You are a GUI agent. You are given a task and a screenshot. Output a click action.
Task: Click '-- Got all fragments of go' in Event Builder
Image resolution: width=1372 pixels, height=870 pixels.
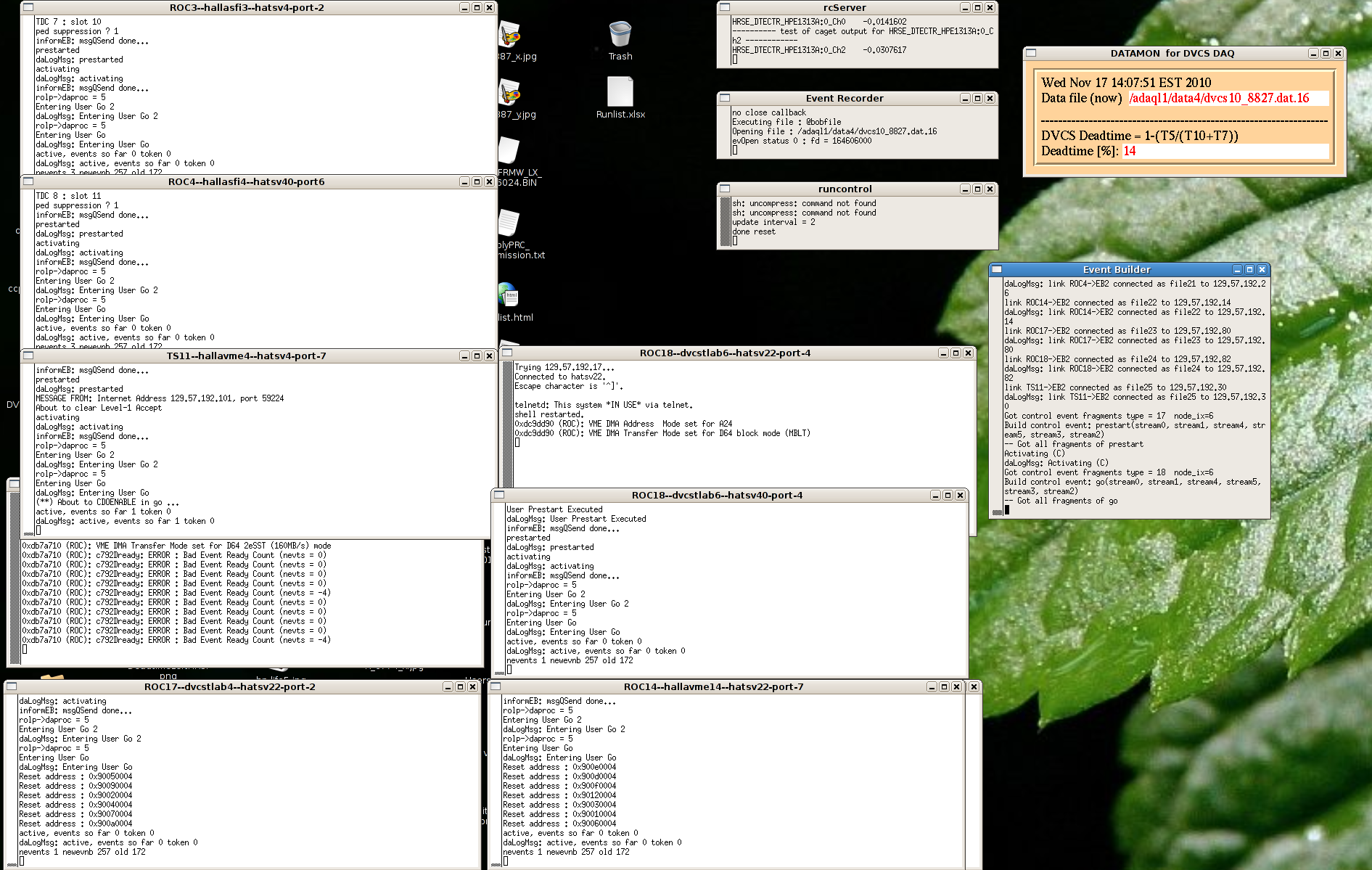coord(1061,501)
